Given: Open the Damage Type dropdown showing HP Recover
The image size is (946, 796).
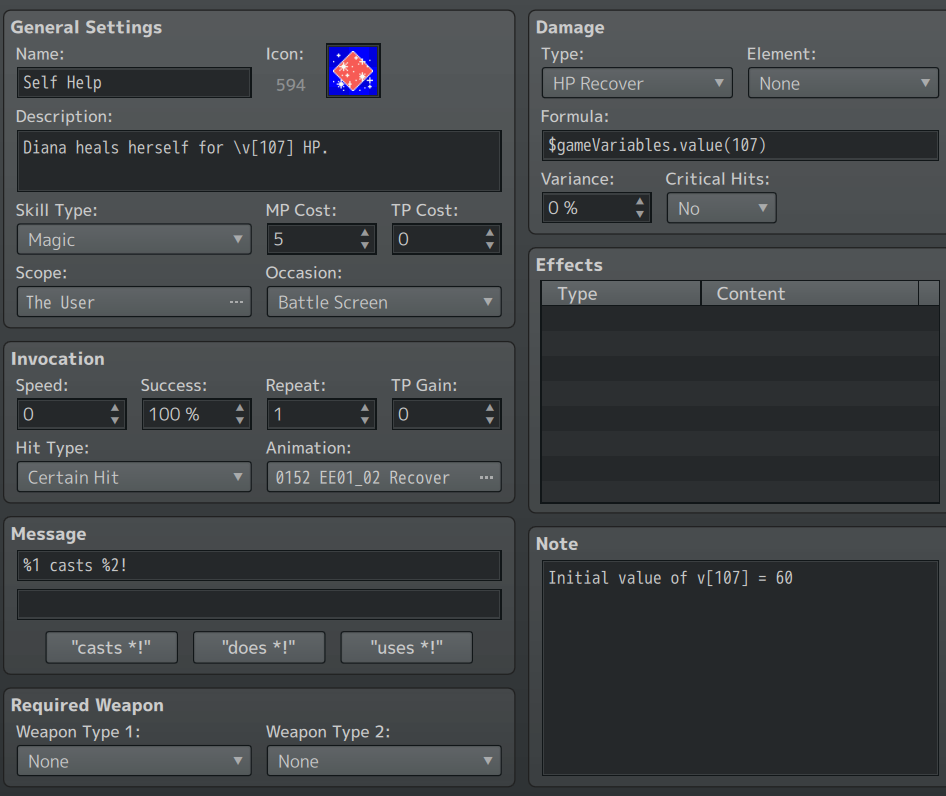Looking at the screenshot, I should click(x=637, y=83).
